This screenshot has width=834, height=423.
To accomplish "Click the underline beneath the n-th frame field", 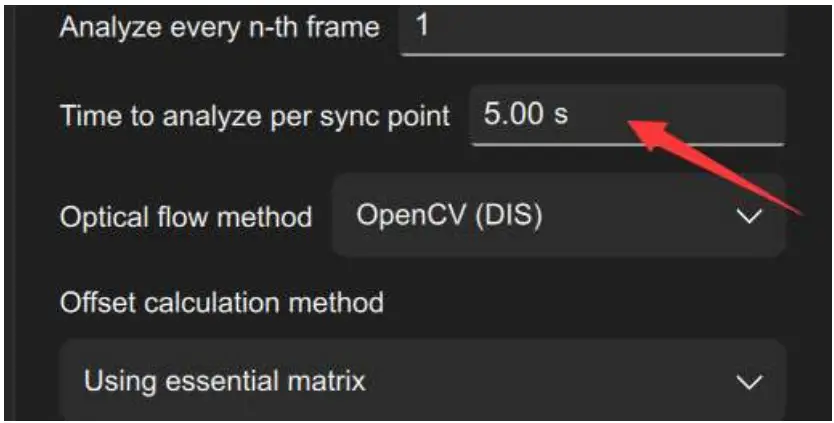I will tap(590, 55).
